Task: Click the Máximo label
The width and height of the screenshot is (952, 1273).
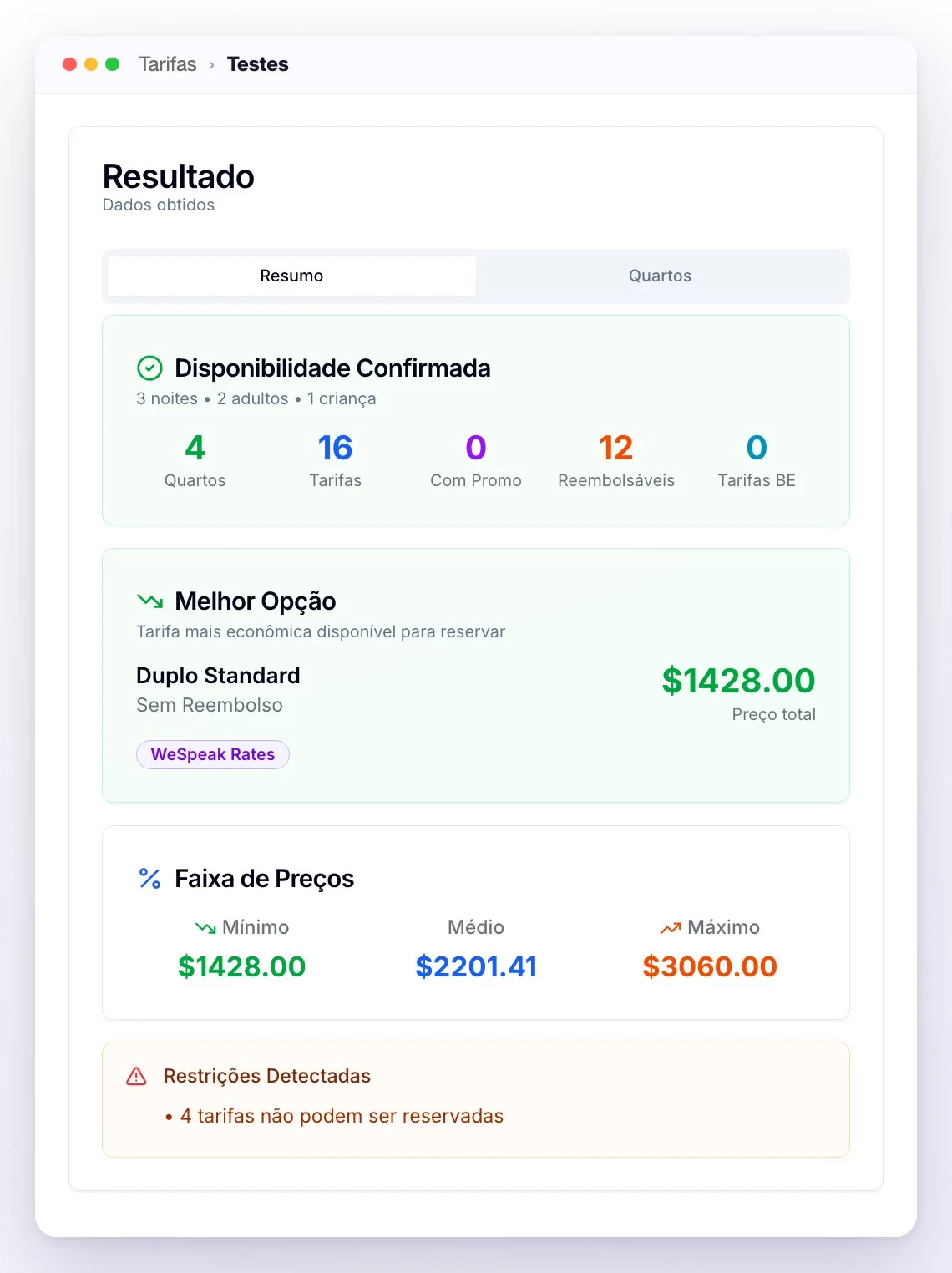Action: click(x=723, y=927)
